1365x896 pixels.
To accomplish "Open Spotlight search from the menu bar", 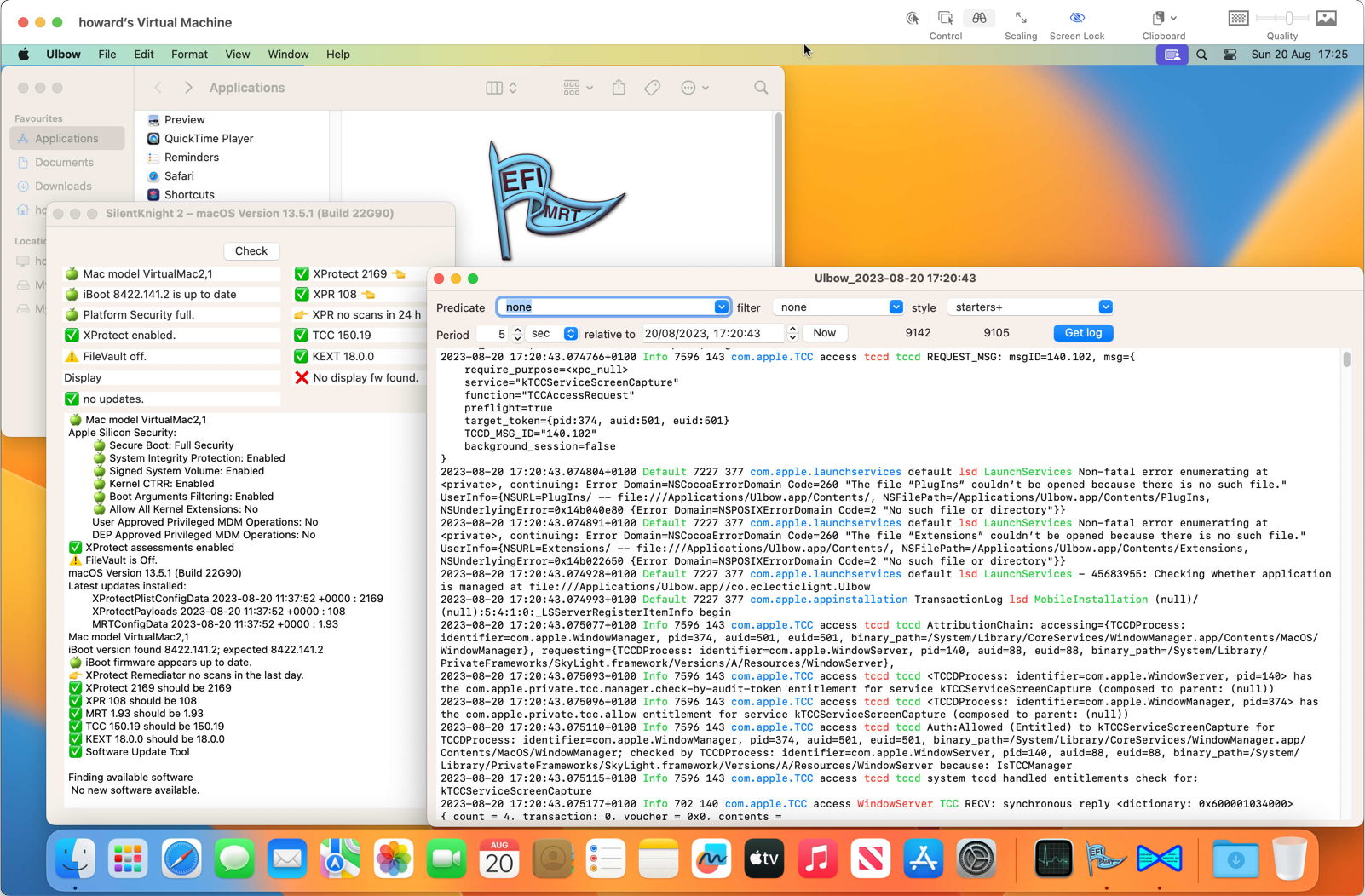I will (x=1201, y=54).
